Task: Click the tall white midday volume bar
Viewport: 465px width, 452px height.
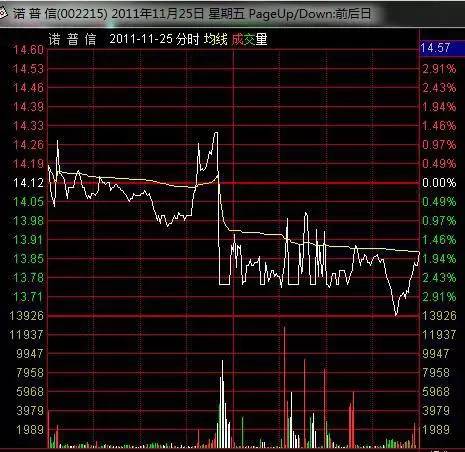Action: click(222, 404)
